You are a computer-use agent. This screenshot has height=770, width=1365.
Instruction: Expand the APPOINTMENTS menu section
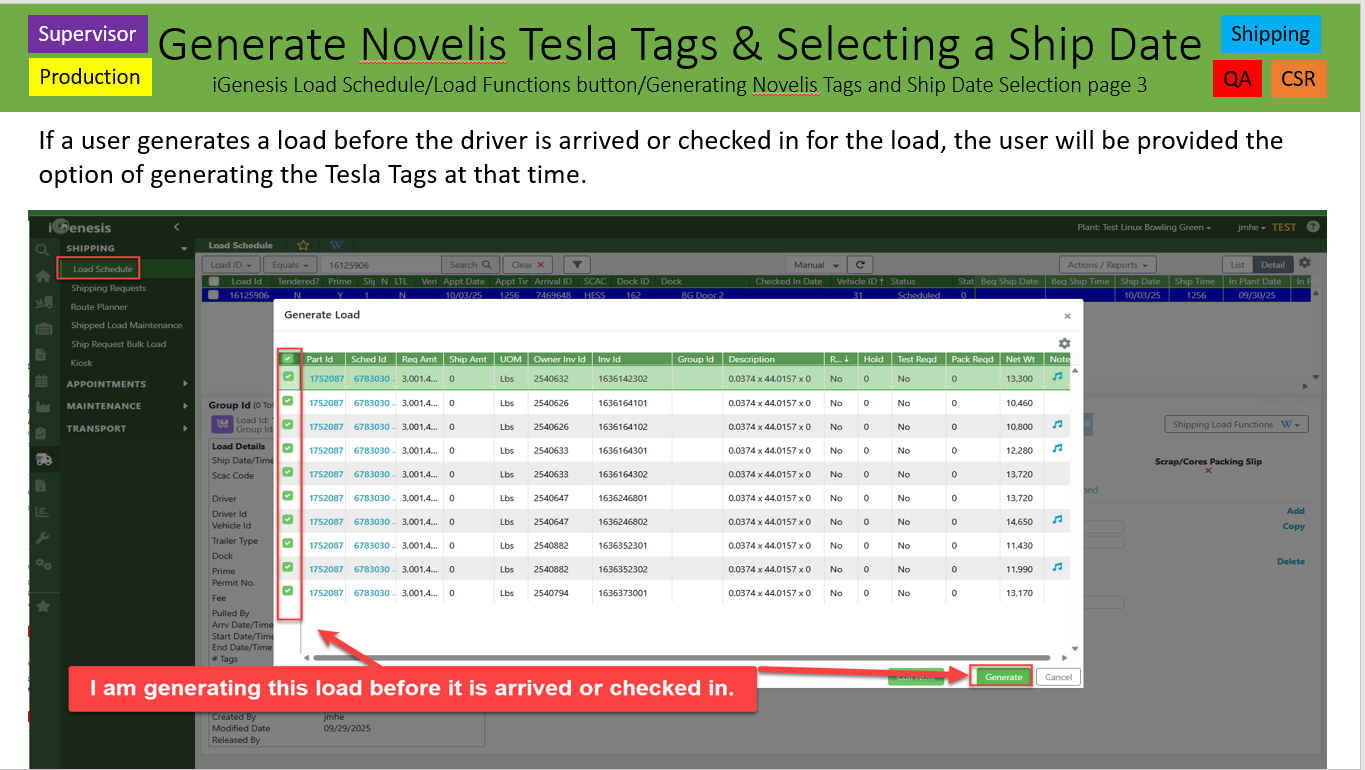pos(126,384)
